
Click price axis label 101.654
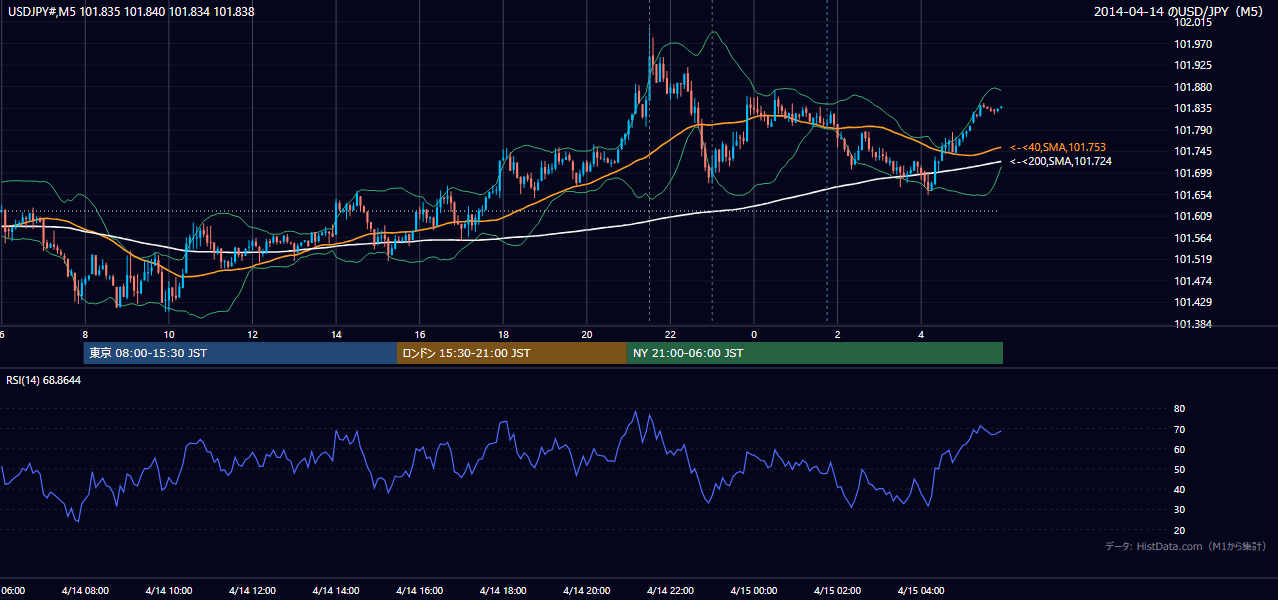(x=1192, y=195)
